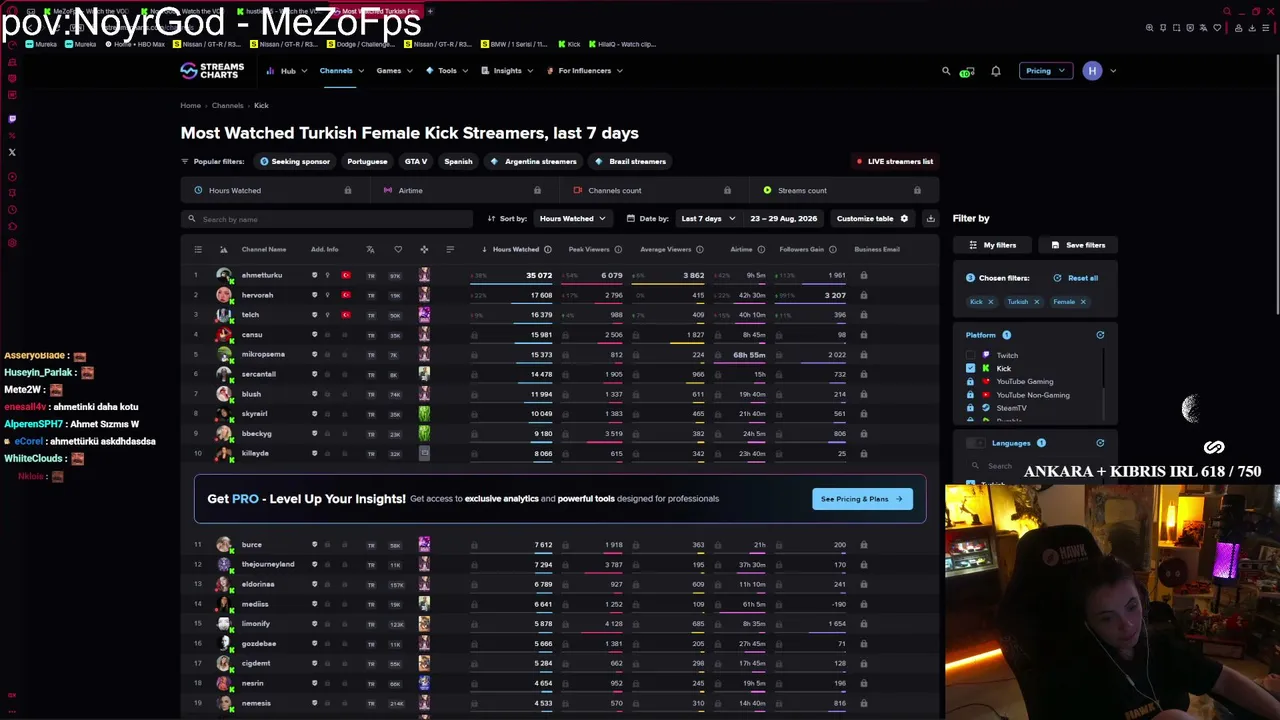Screen dimensions: 1280x720
Task: Go to Home in the breadcrumb
Action: click(x=190, y=105)
